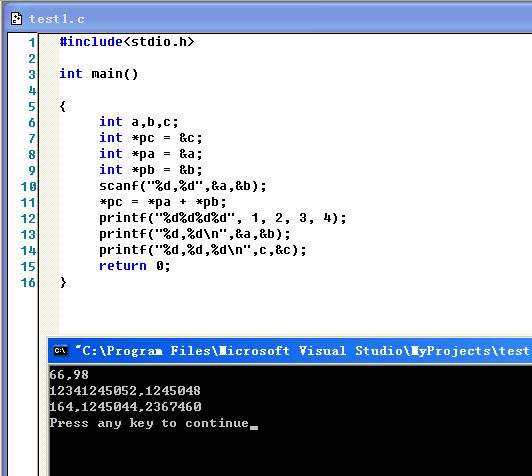532x476 pixels.
Task: Place cursor on *pc = *pa + *pb line
Action: [x=163, y=202]
